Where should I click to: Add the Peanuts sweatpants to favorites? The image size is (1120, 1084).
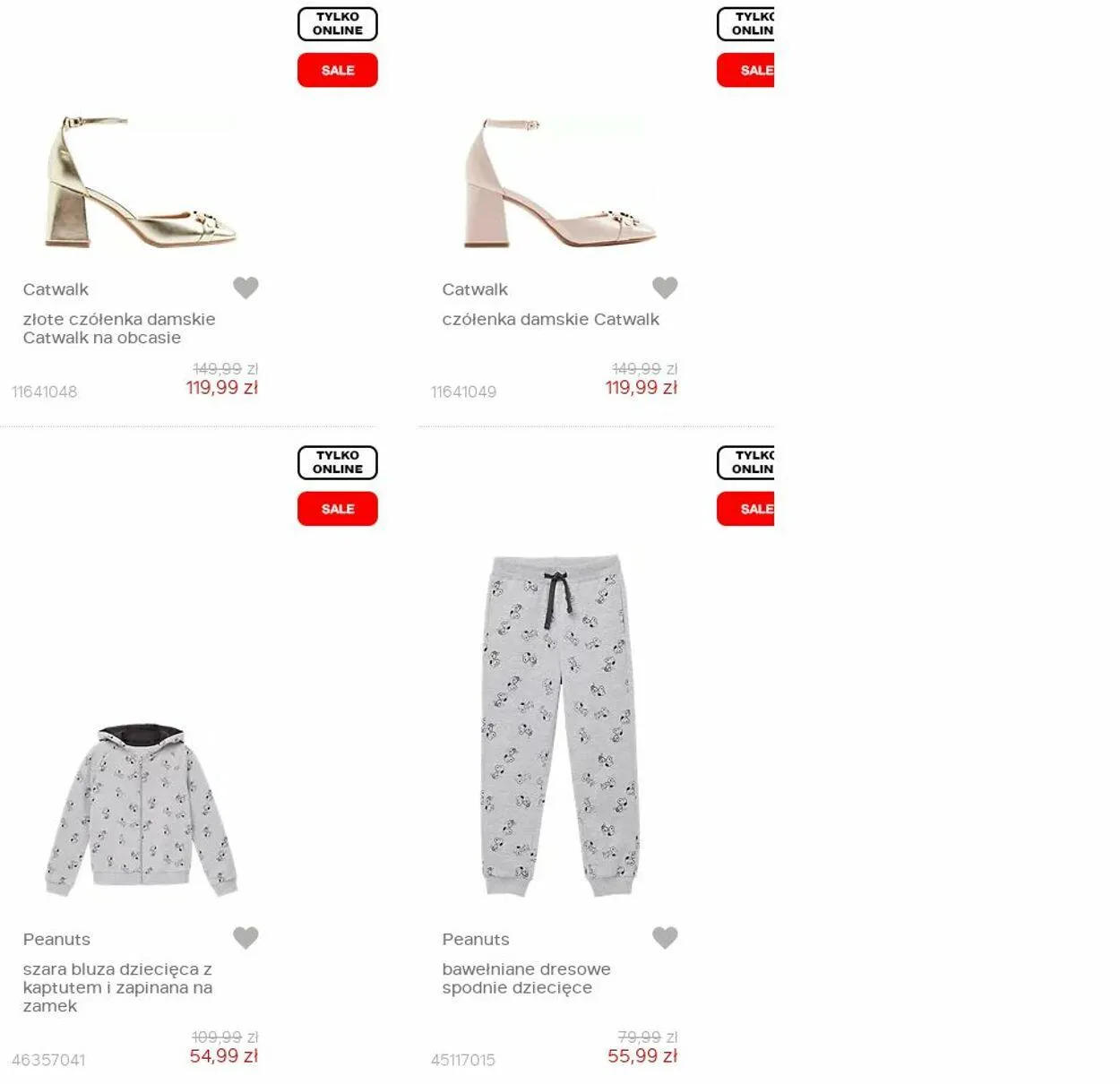(x=665, y=938)
